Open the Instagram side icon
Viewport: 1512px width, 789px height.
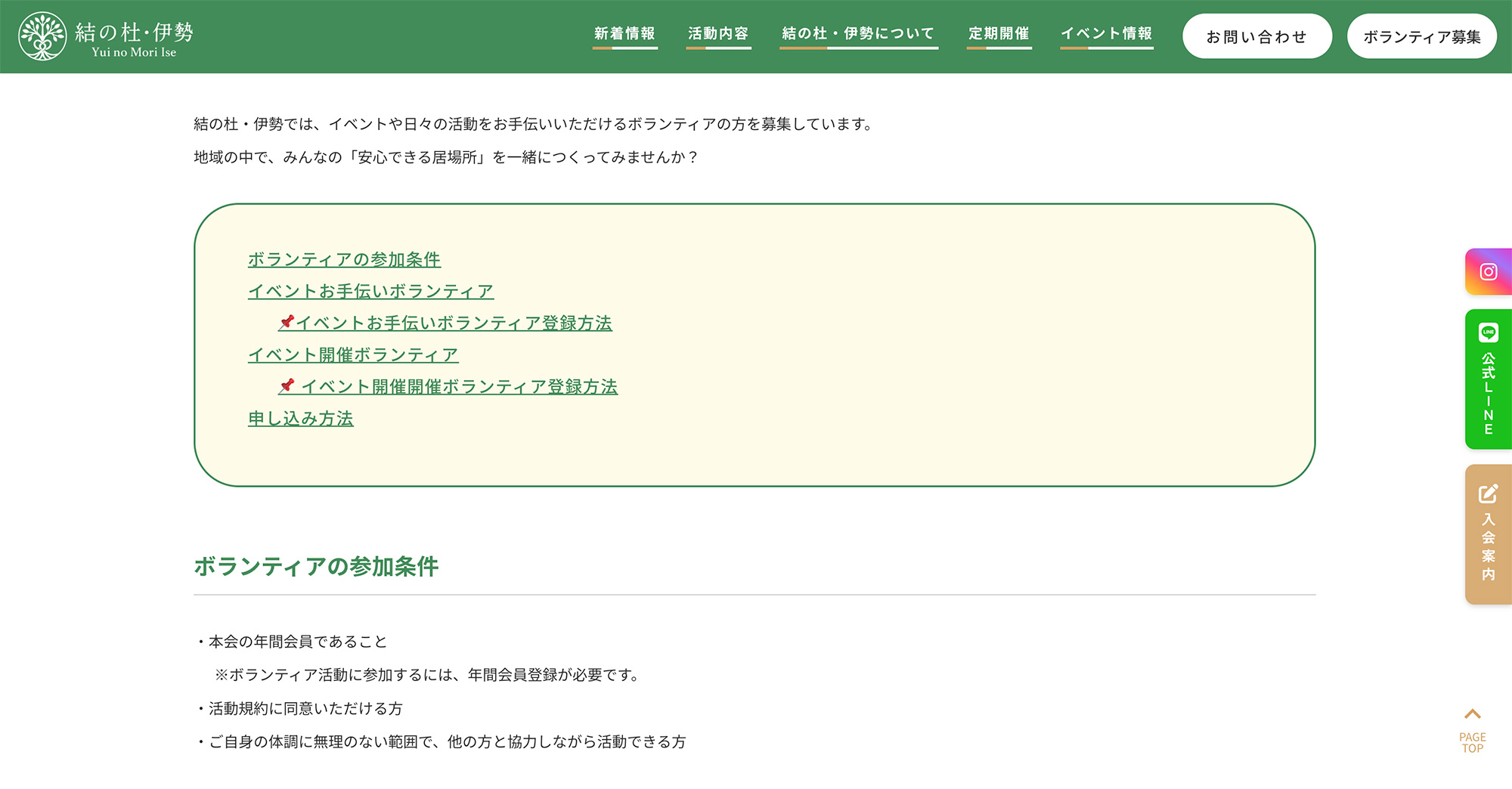(x=1488, y=272)
